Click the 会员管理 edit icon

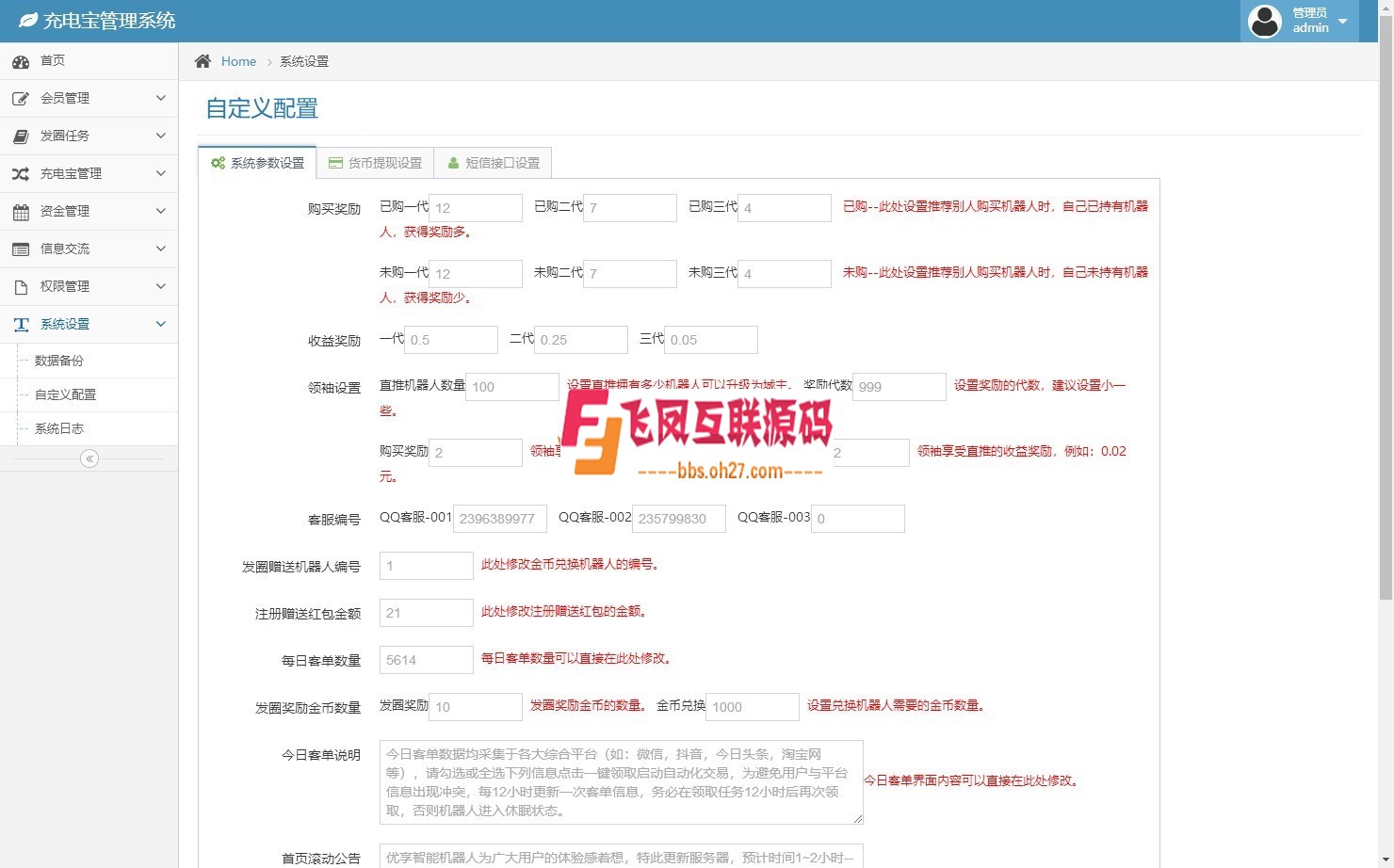(x=21, y=99)
